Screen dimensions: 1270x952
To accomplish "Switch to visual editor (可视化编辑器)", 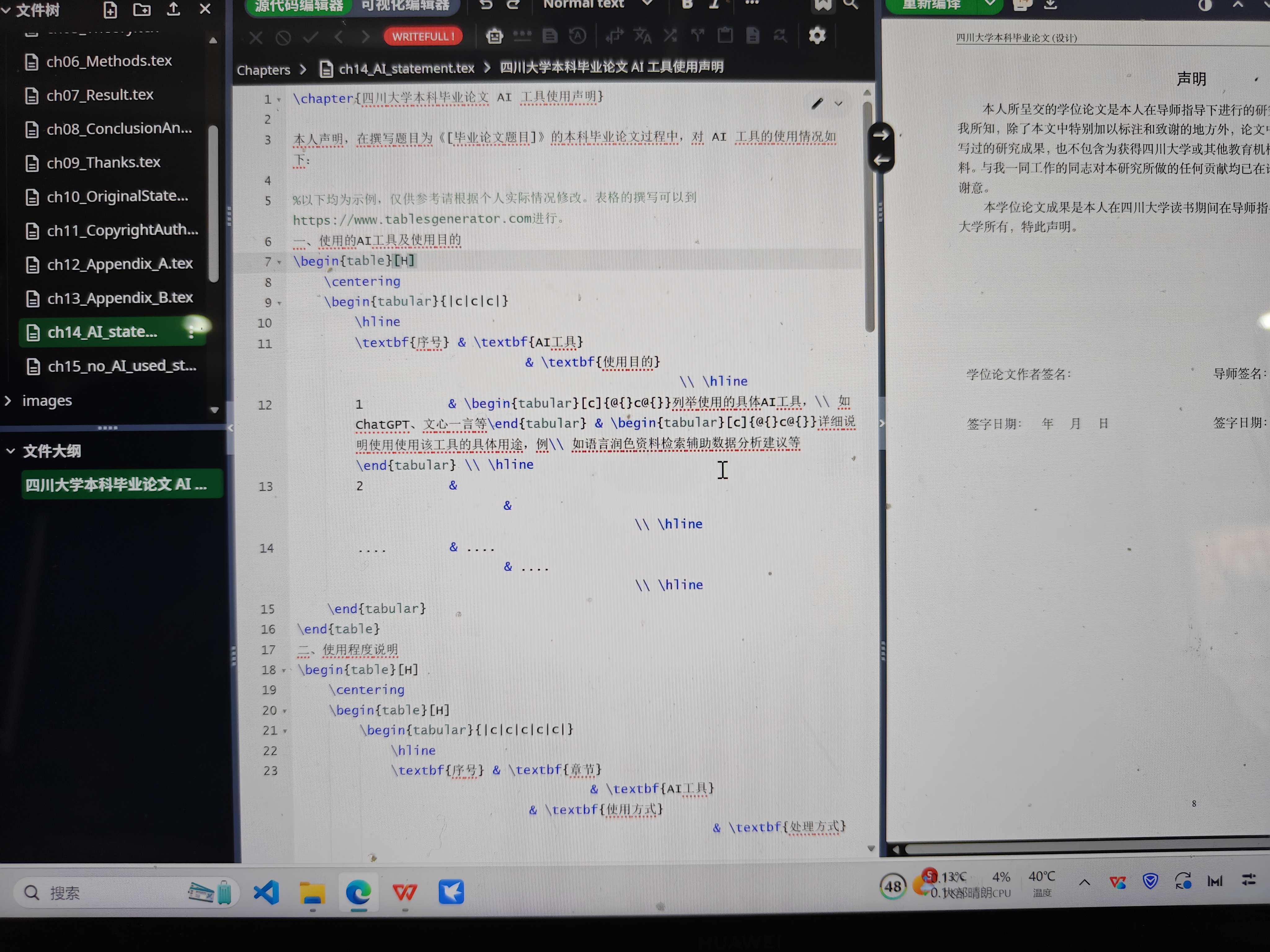I will tap(405, 6).
